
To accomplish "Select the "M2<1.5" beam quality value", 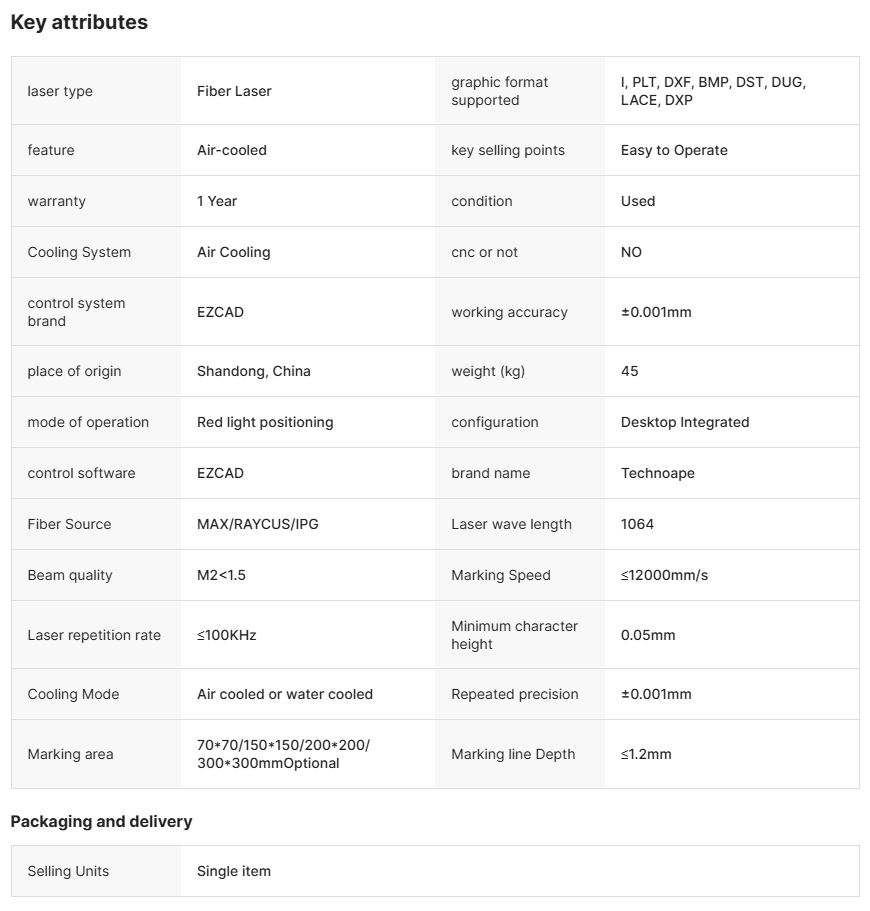I will (x=221, y=575).
